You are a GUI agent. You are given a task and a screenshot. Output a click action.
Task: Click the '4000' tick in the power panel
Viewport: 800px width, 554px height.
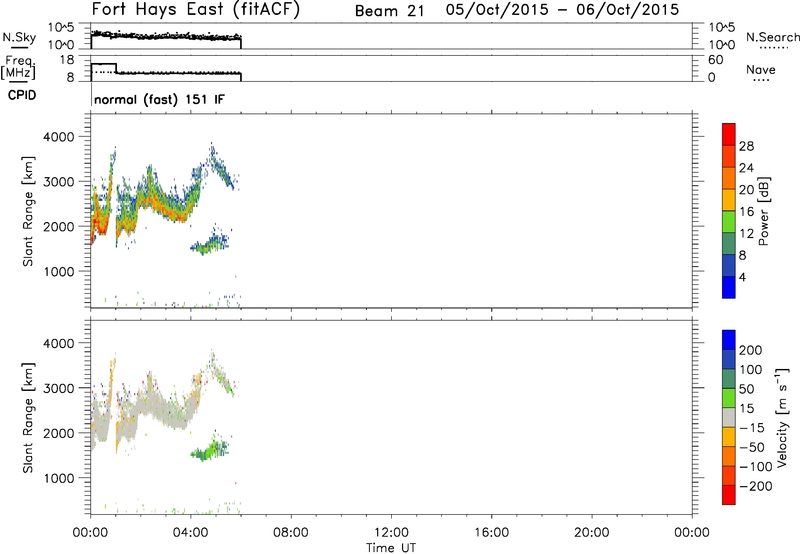point(58,137)
